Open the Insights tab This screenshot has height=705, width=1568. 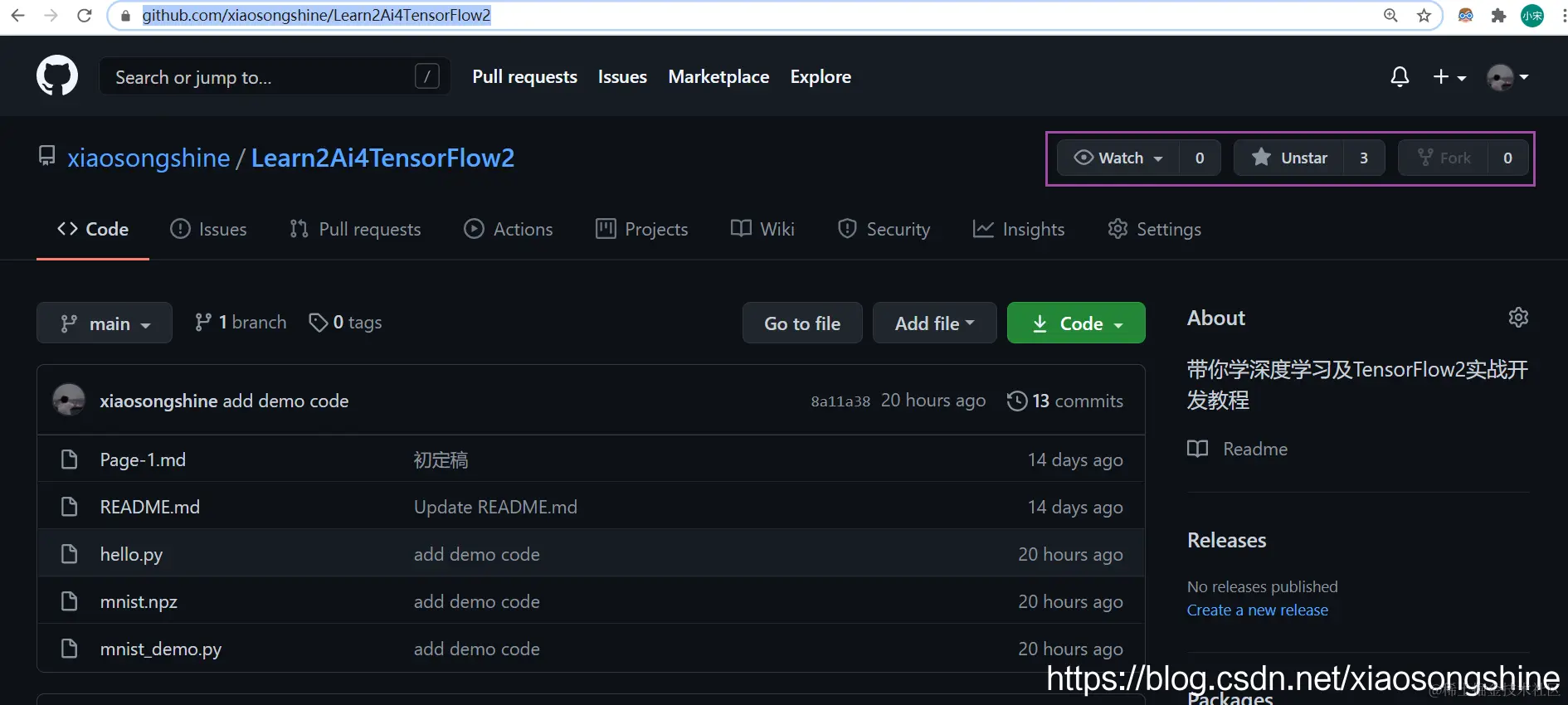pyautogui.click(x=1019, y=229)
